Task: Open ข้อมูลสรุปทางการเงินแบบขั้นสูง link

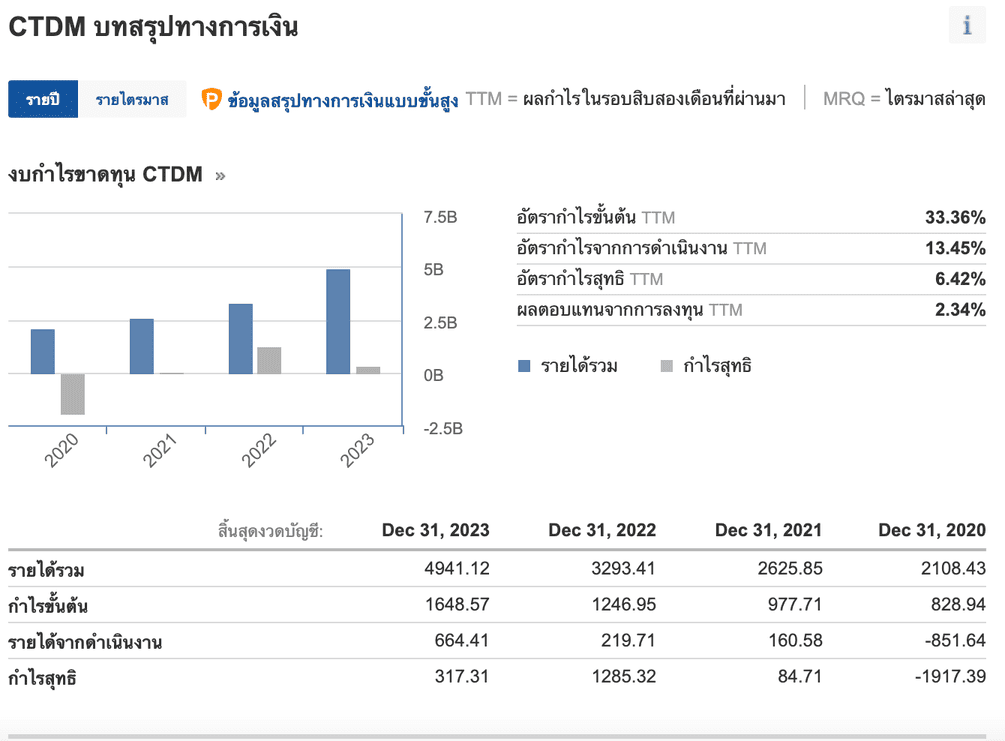Action: [343, 99]
